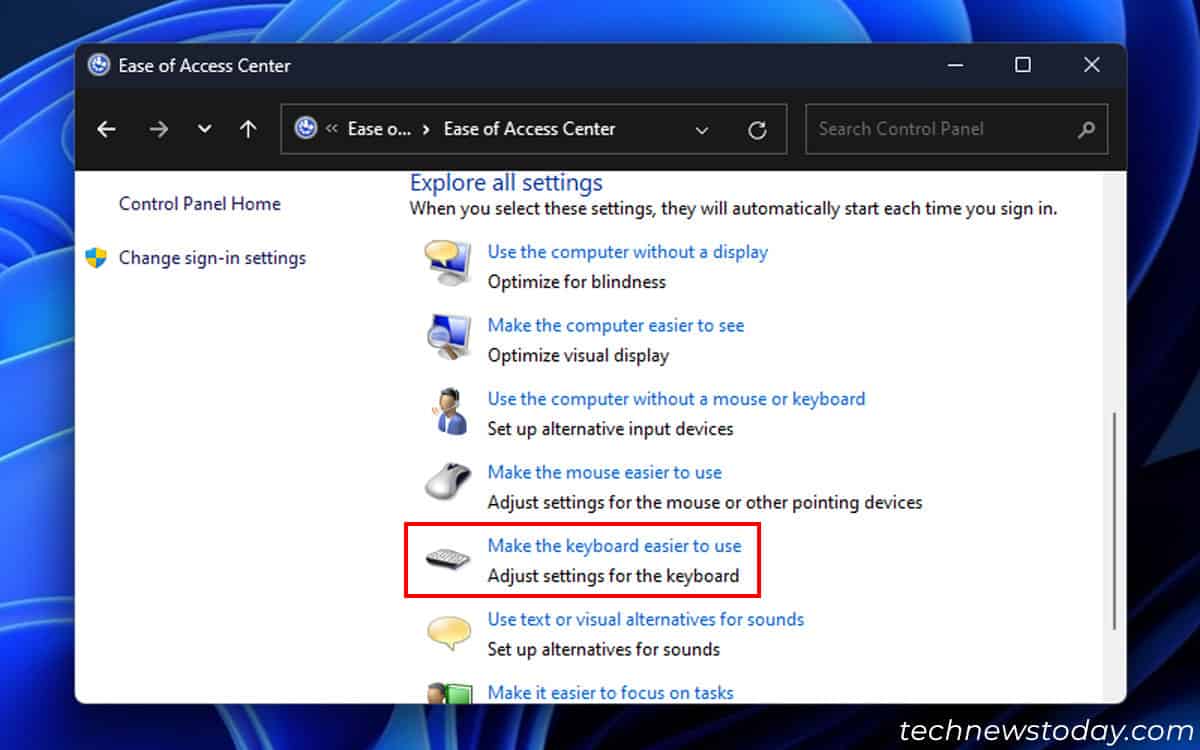Image resolution: width=1200 pixels, height=750 pixels.
Task: Go back with the left arrow button
Action: pyautogui.click(x=106, y=129)
